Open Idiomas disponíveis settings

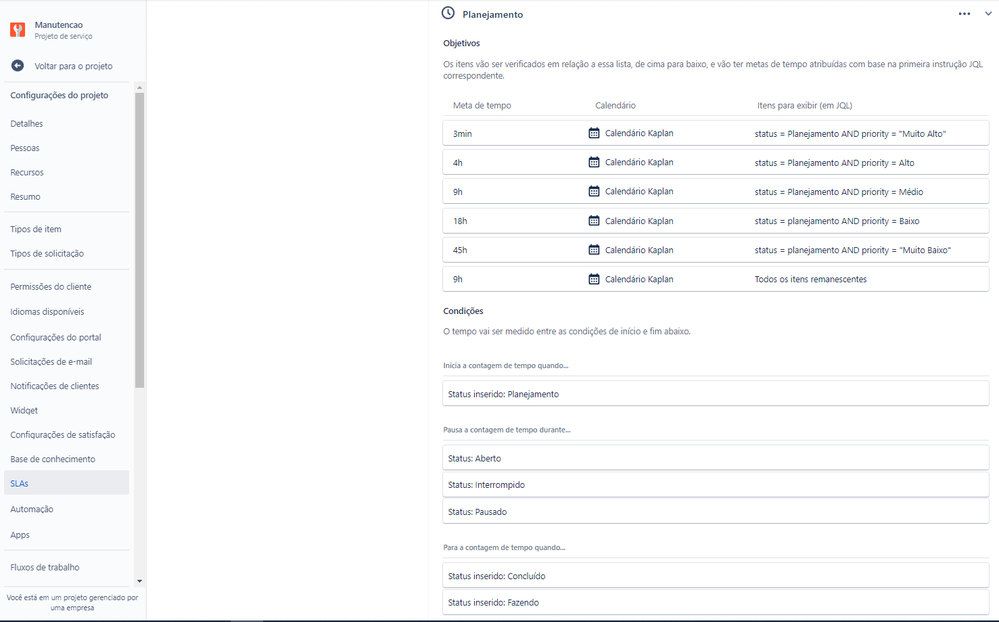[x=47, y=312]
